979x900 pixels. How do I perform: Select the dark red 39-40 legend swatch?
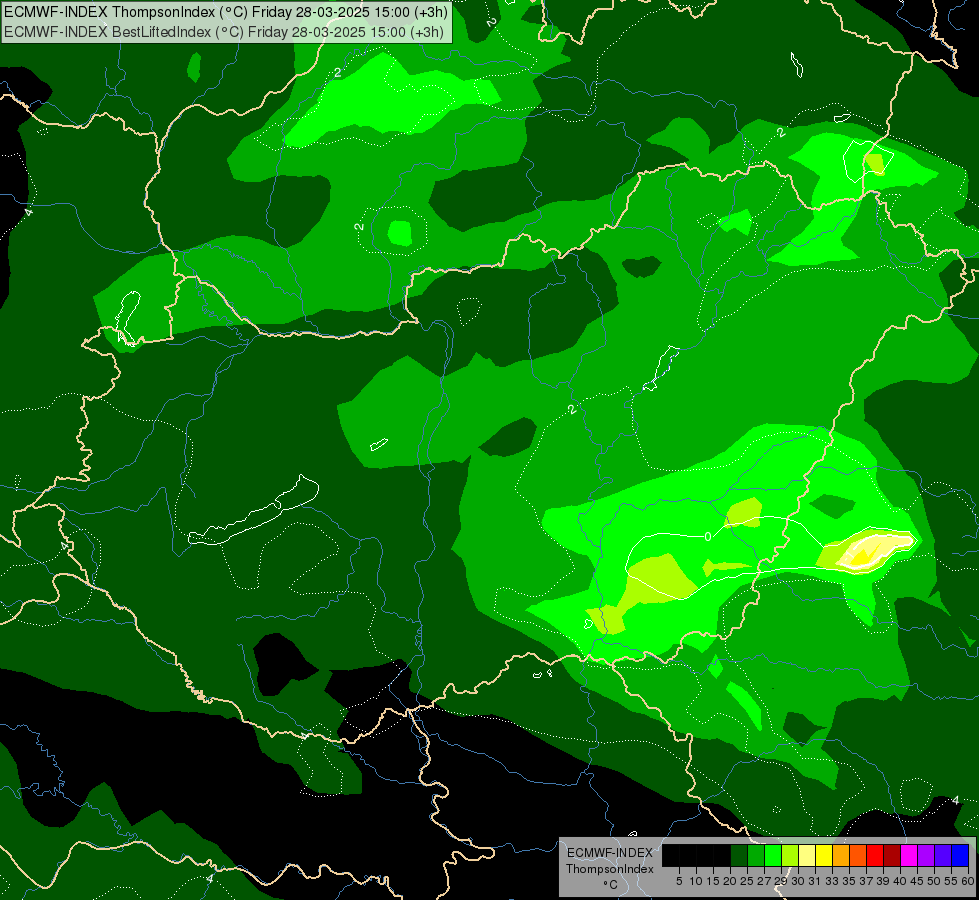[x=892, y=855]
